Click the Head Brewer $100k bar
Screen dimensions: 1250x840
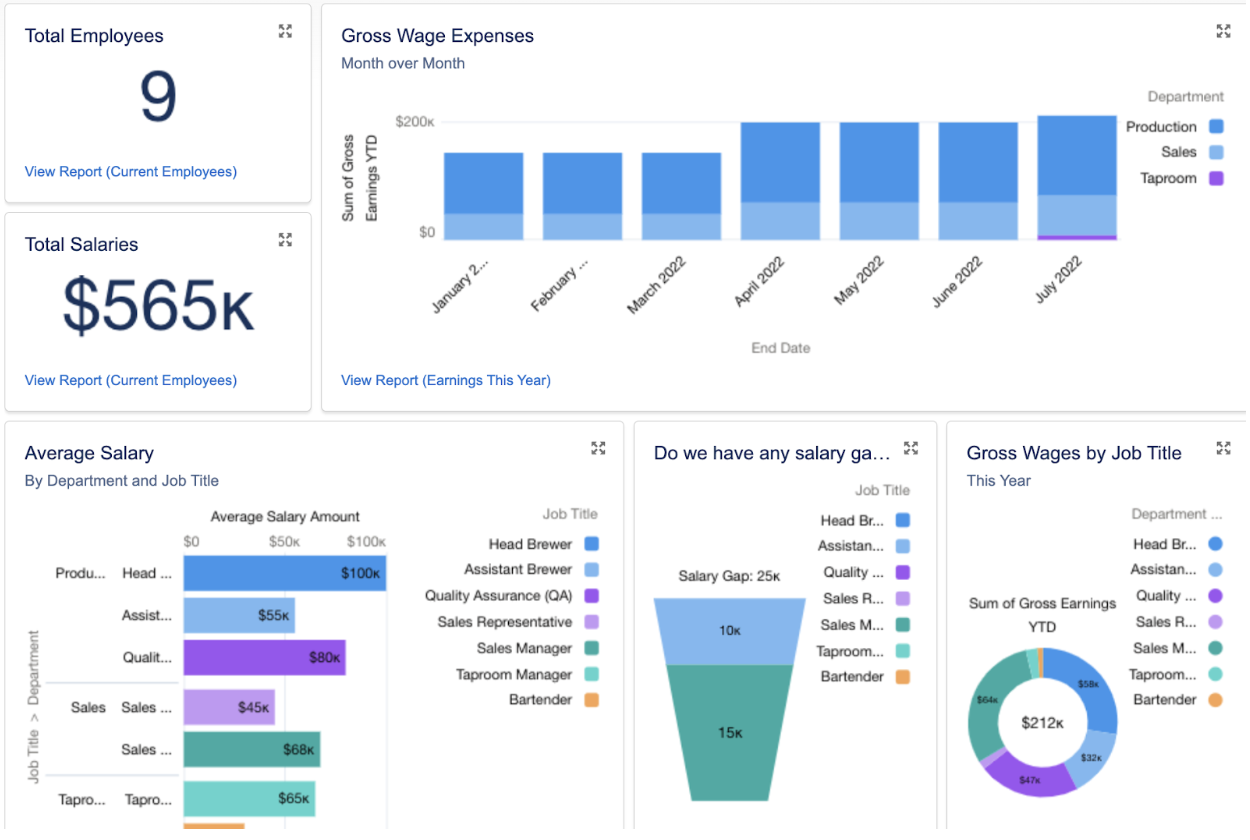284,574
